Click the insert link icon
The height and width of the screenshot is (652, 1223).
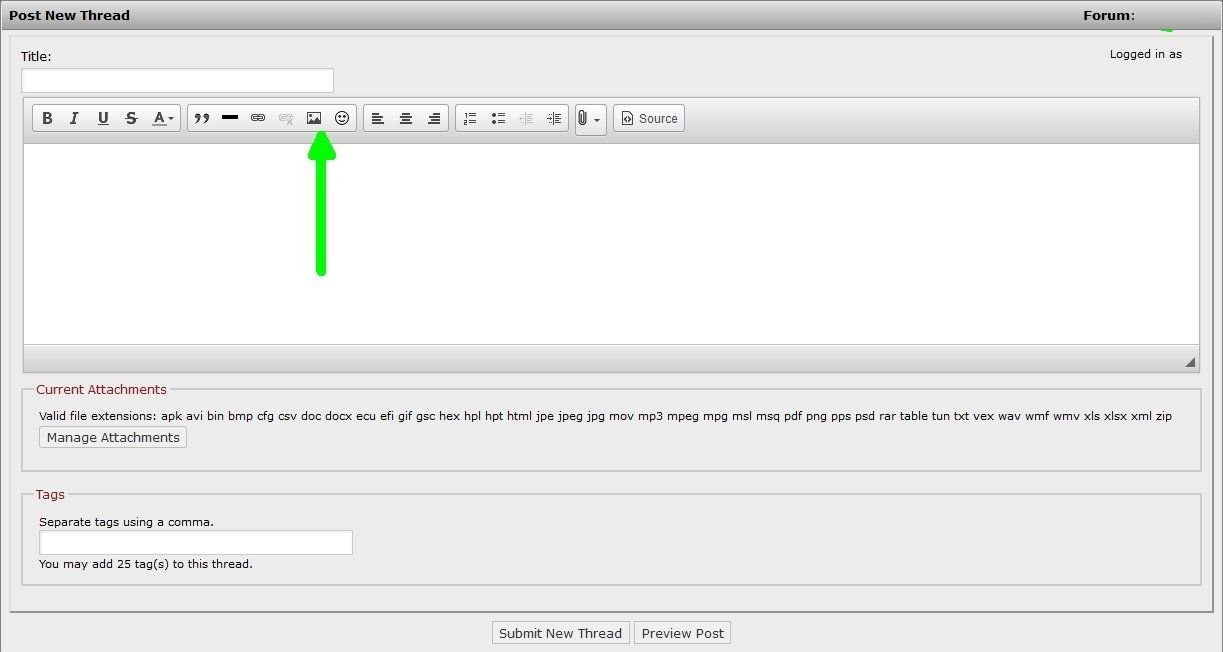tap(258, 118)
